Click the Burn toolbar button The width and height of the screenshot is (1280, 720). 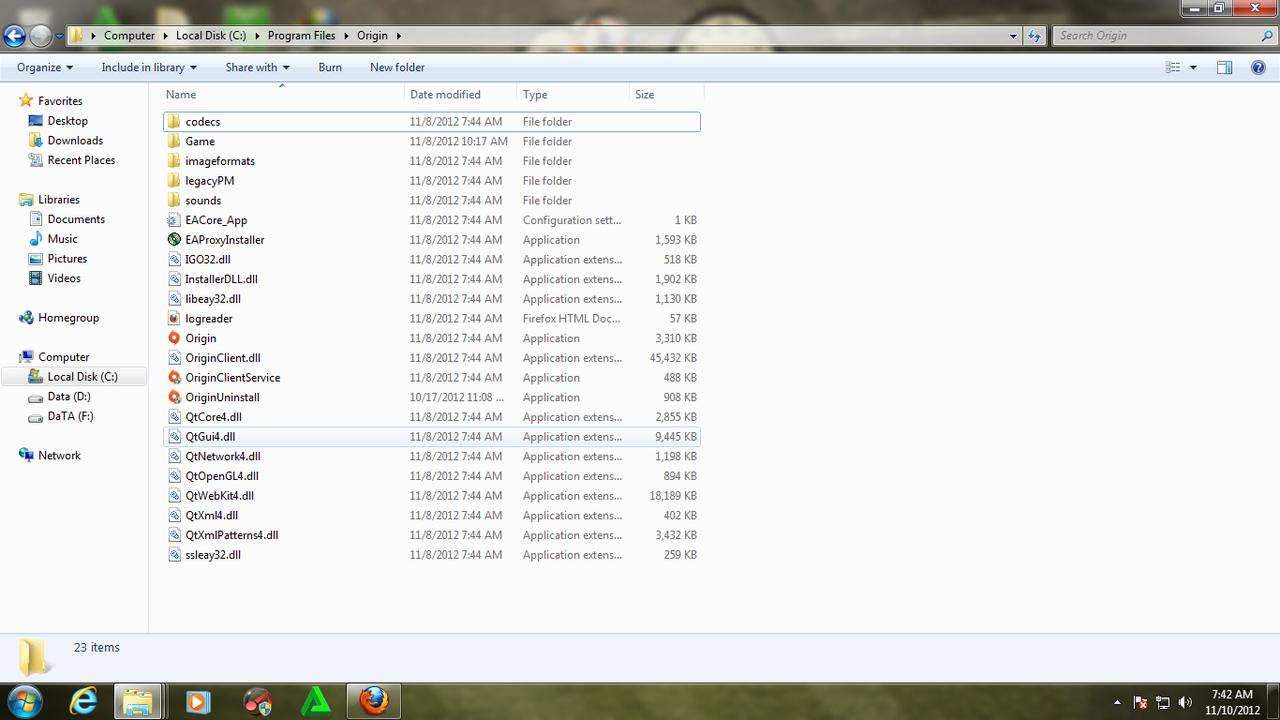point(330,67)
